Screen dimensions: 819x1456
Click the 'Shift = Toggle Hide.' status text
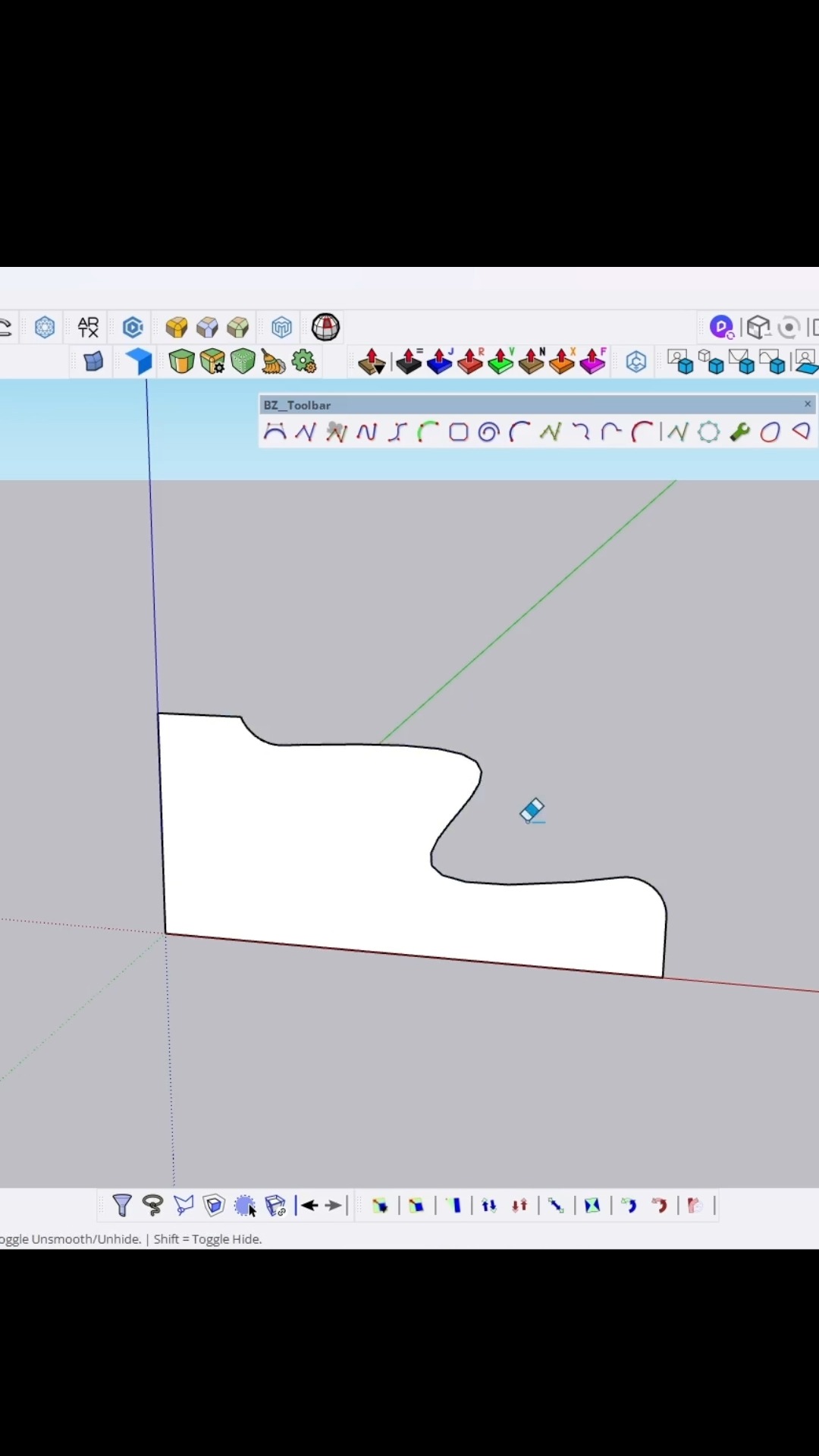(208, 1239)
